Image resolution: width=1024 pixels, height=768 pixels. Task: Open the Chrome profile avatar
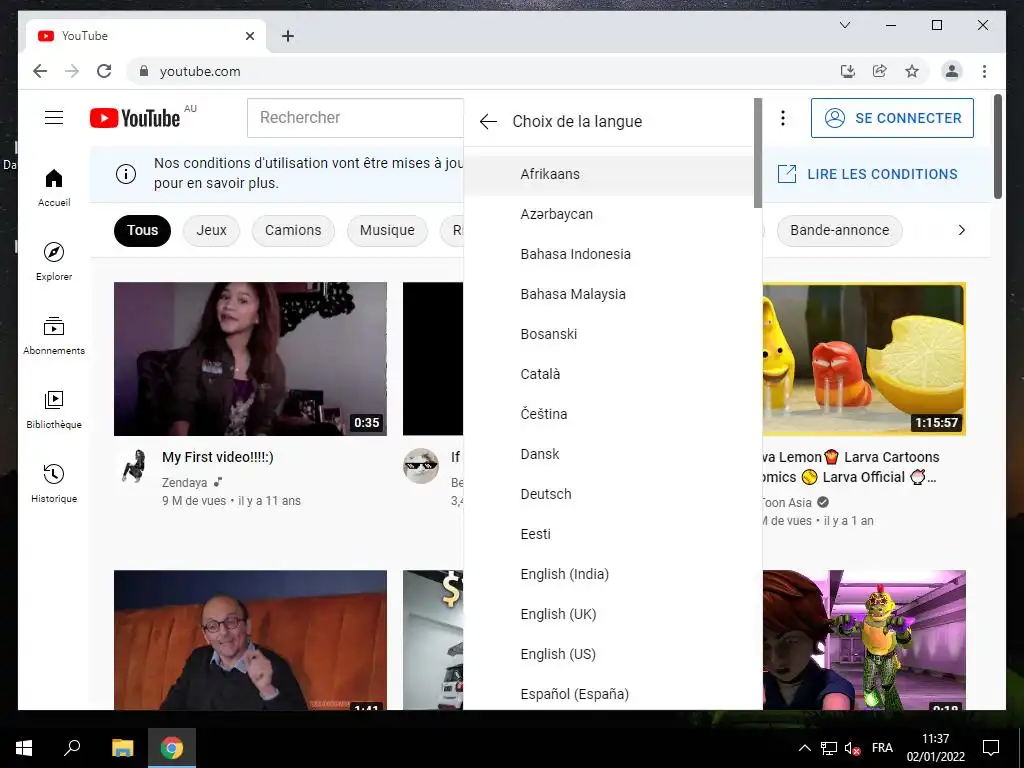point(952,71)
